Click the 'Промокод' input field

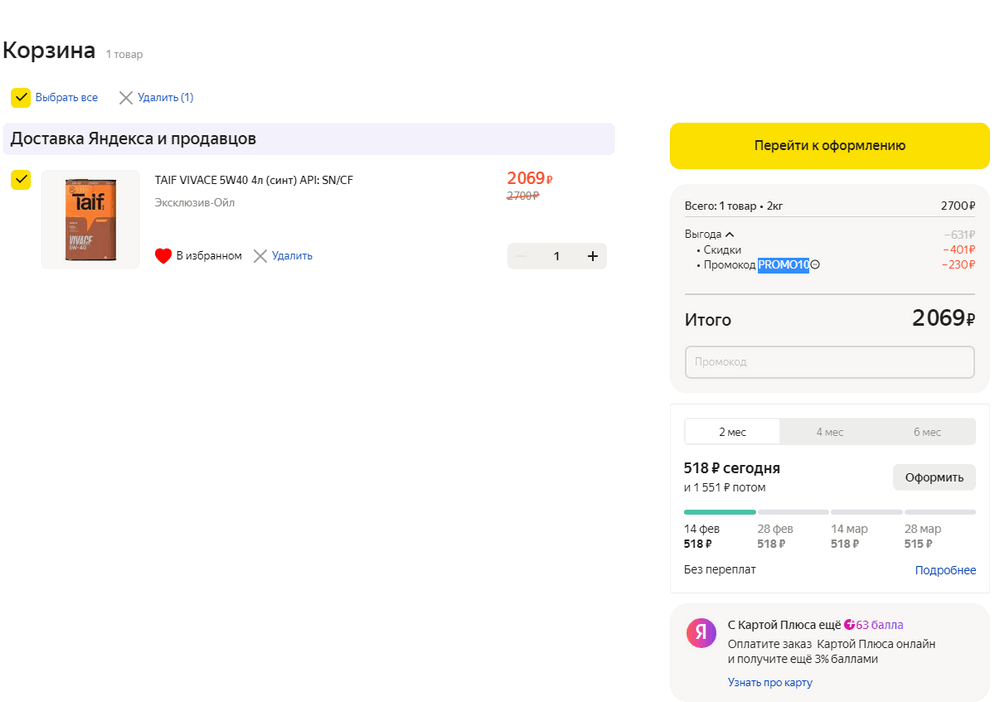pyautogui.click(x=829, y=362)
